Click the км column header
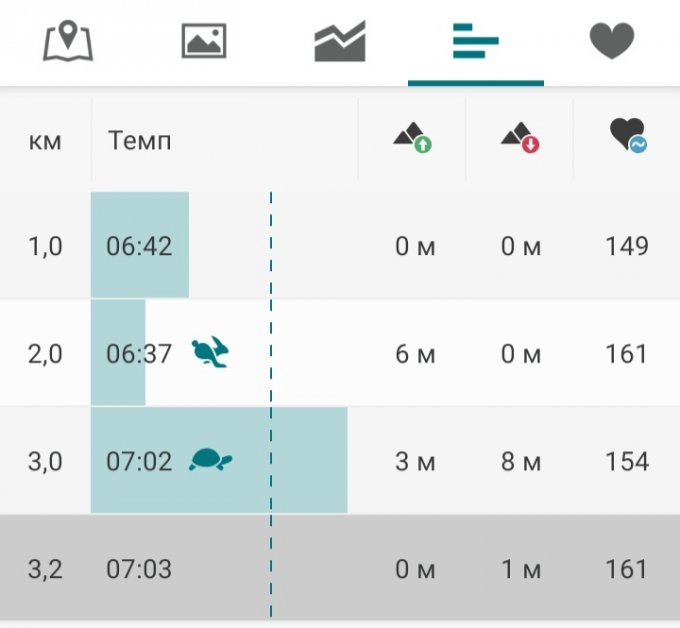 45,141
